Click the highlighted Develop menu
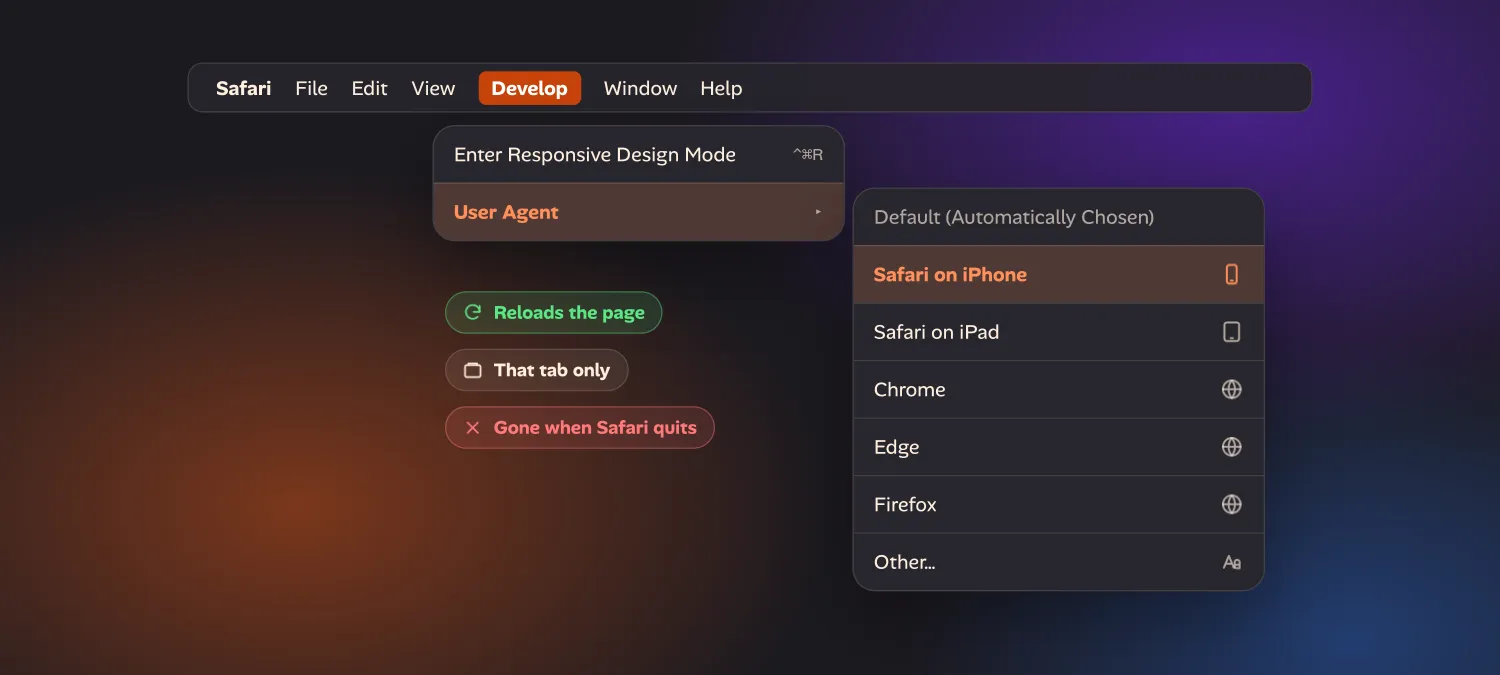This screenshot has width=1500, height=675. tap(530, 88)
